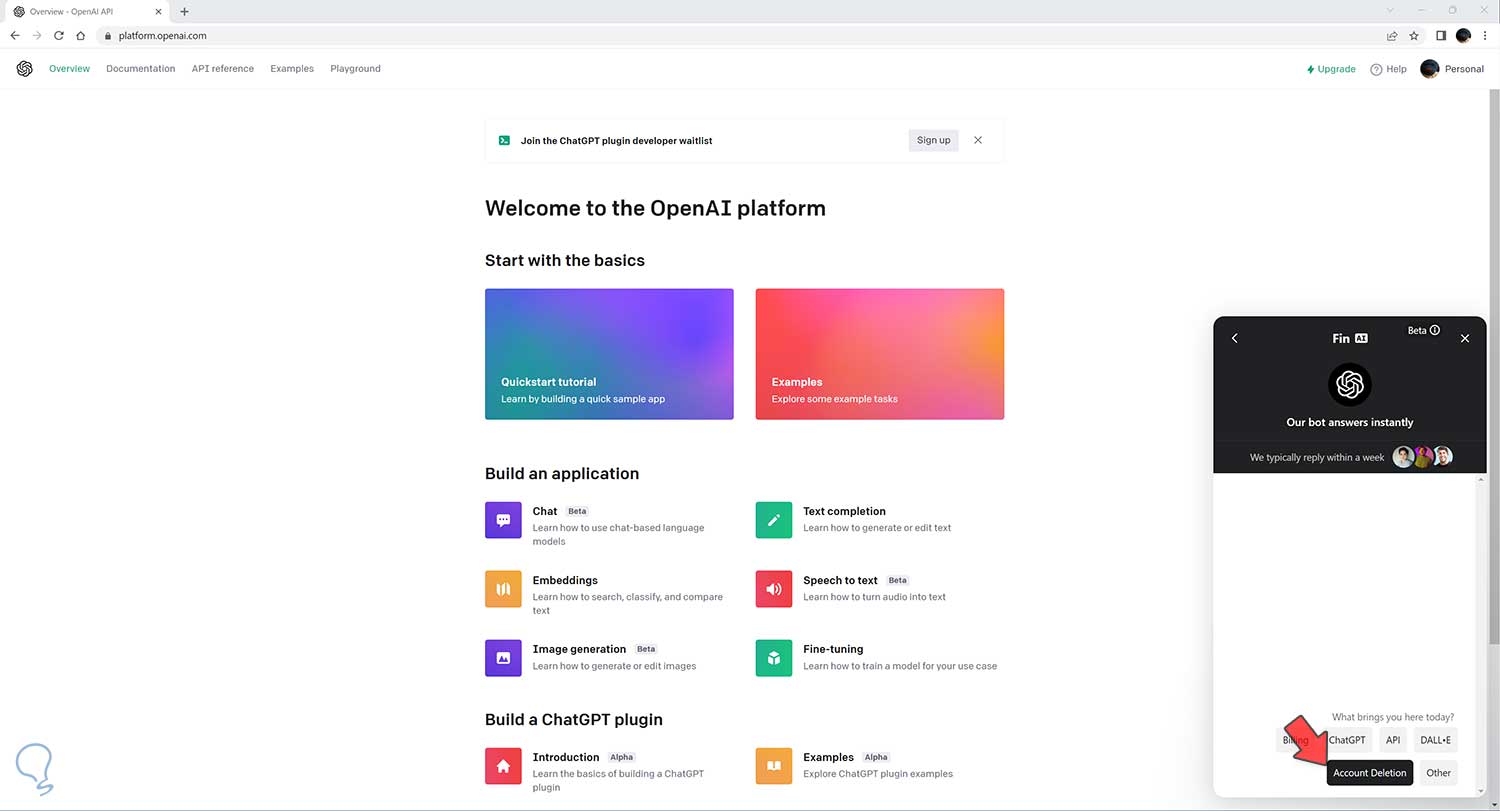Screen dimensions: 1500x811
Task: Open the Help menu
Action: pos(1388,69)
